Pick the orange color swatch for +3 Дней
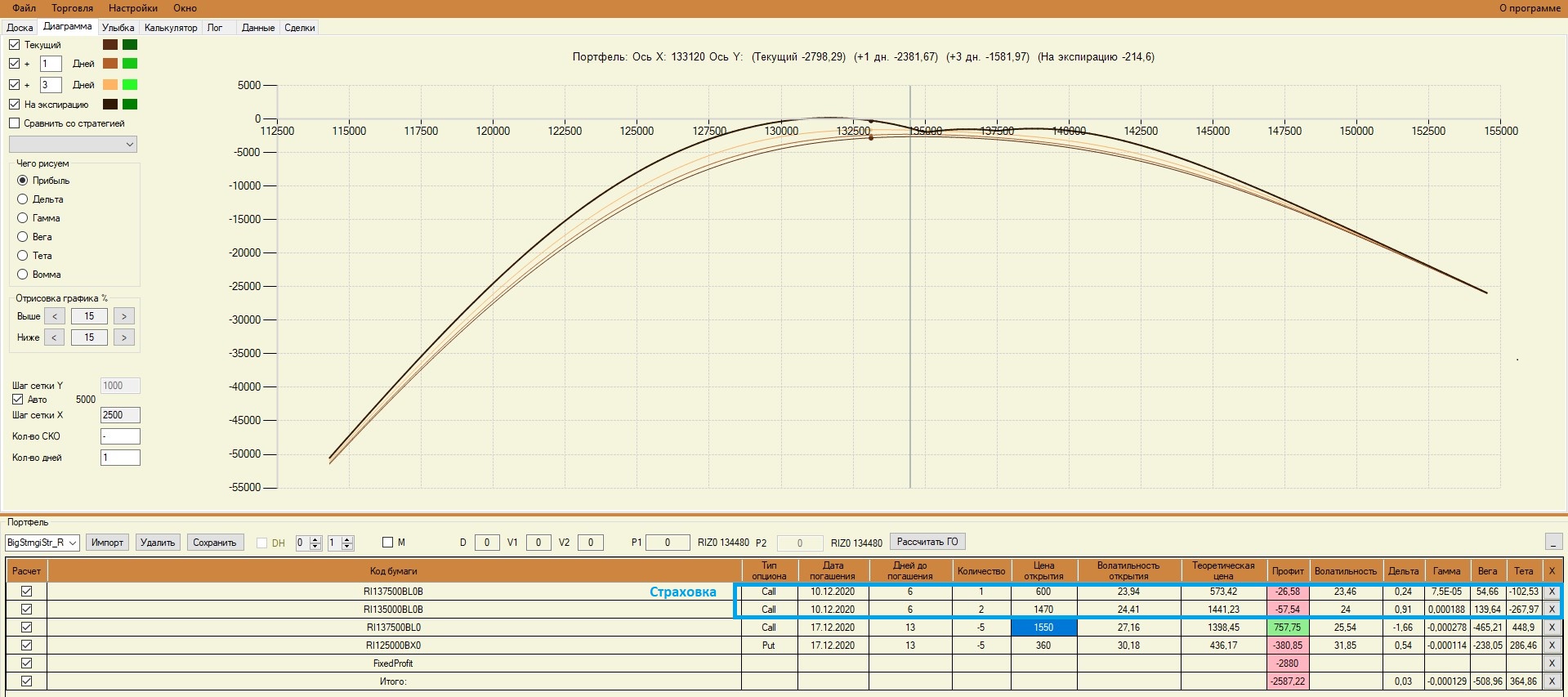The width and height of the screenshot is (1568, 697). (110, 85)
